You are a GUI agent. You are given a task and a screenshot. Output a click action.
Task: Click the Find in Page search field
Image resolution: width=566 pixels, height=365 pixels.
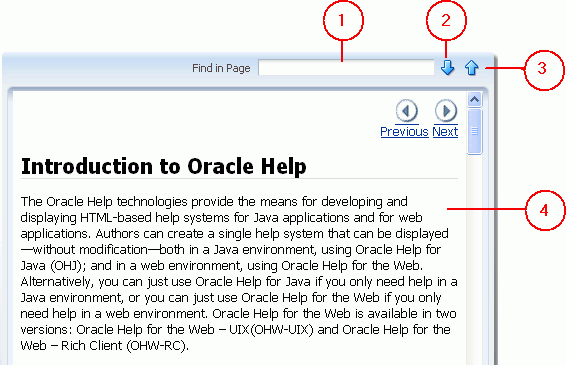click(346, 68)
